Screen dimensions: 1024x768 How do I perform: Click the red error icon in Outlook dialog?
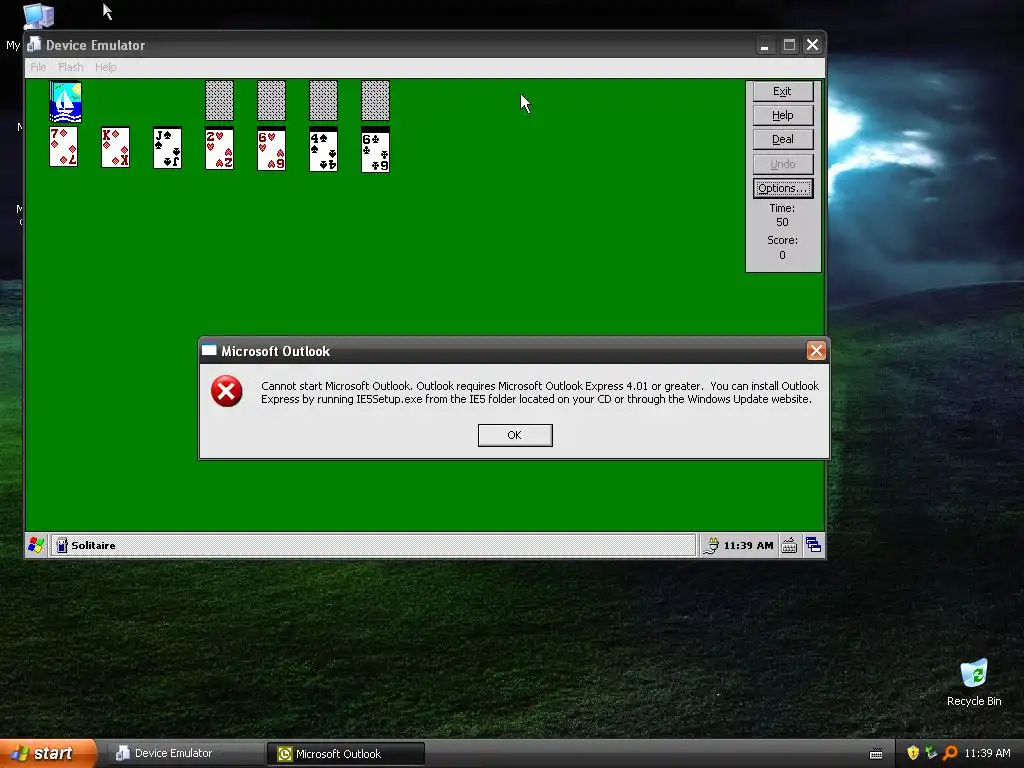(x=227, y=391)
